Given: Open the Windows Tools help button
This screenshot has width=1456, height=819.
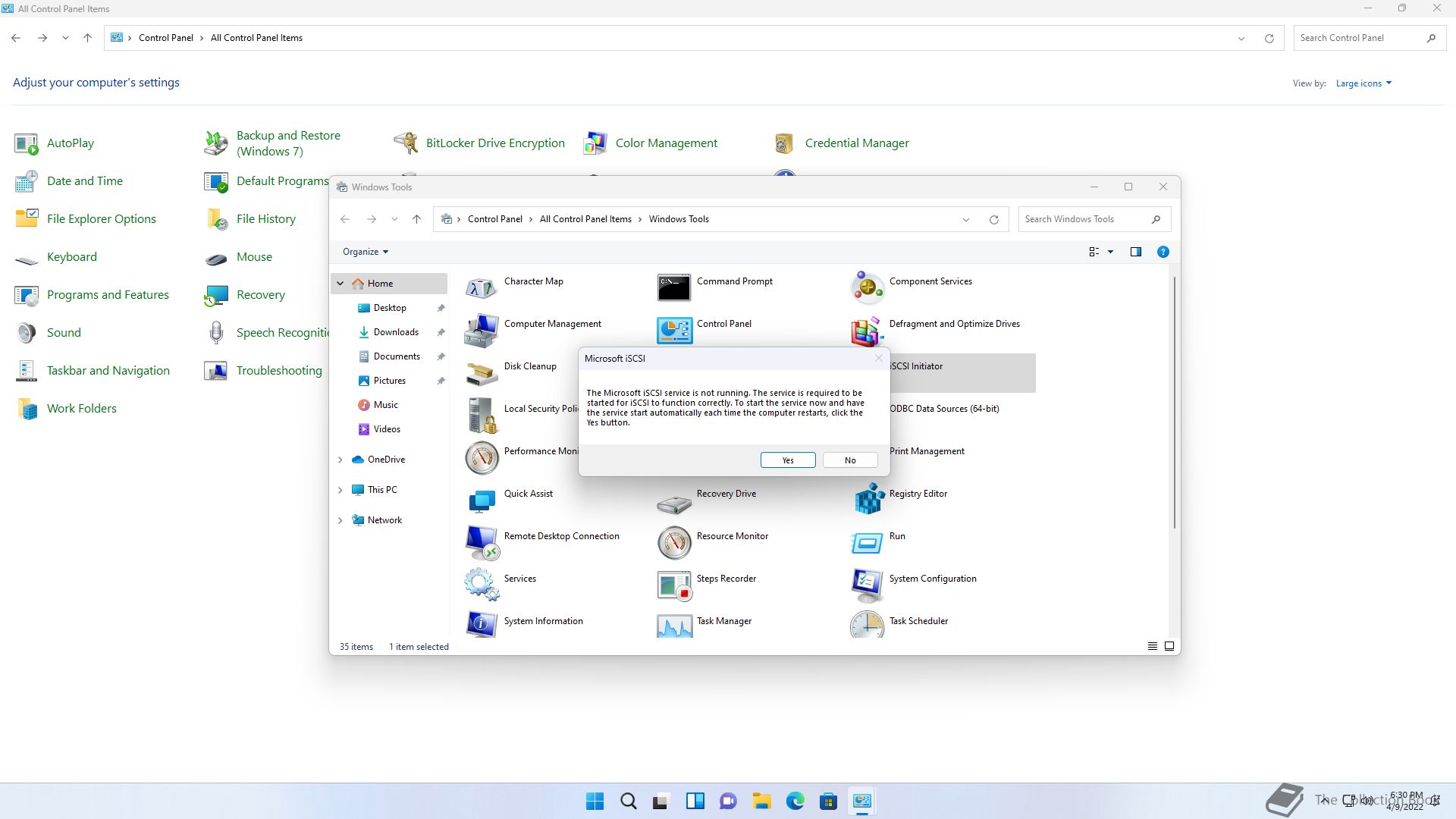Looking at the screenshot, I should (x=1163, y=252).
